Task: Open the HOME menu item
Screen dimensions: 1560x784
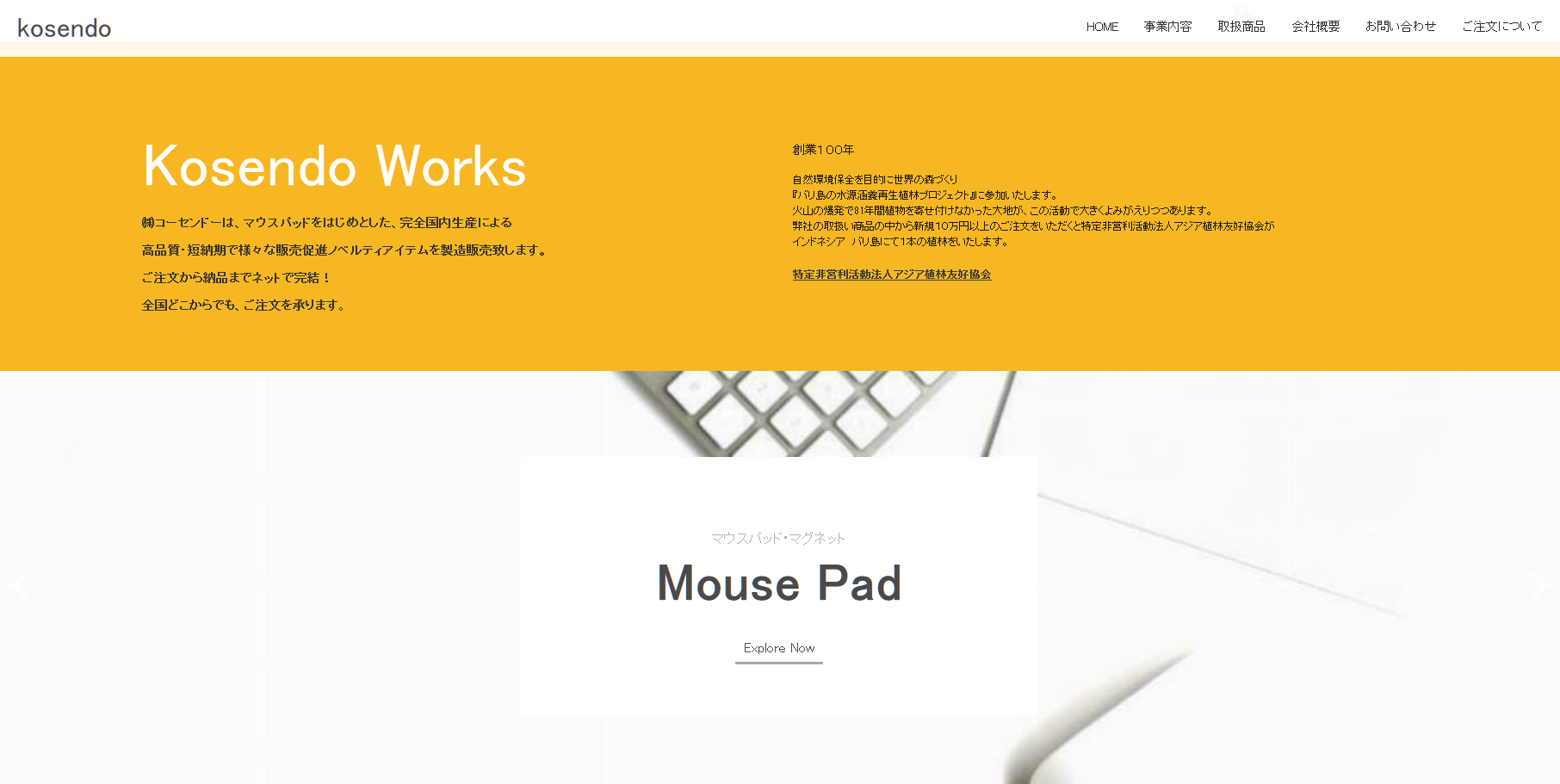Action: 1102,27
